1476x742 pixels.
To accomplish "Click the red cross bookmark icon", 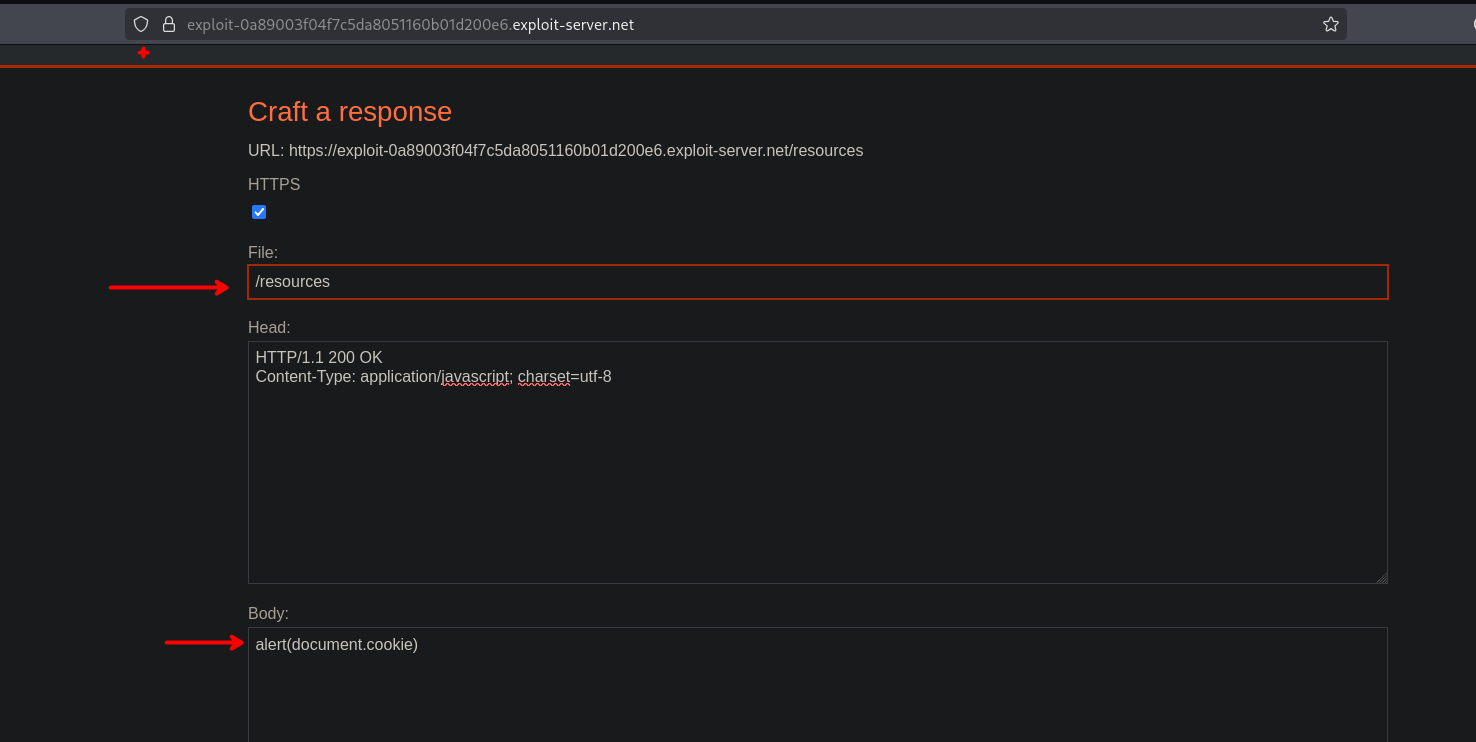I will coord(144,53).
